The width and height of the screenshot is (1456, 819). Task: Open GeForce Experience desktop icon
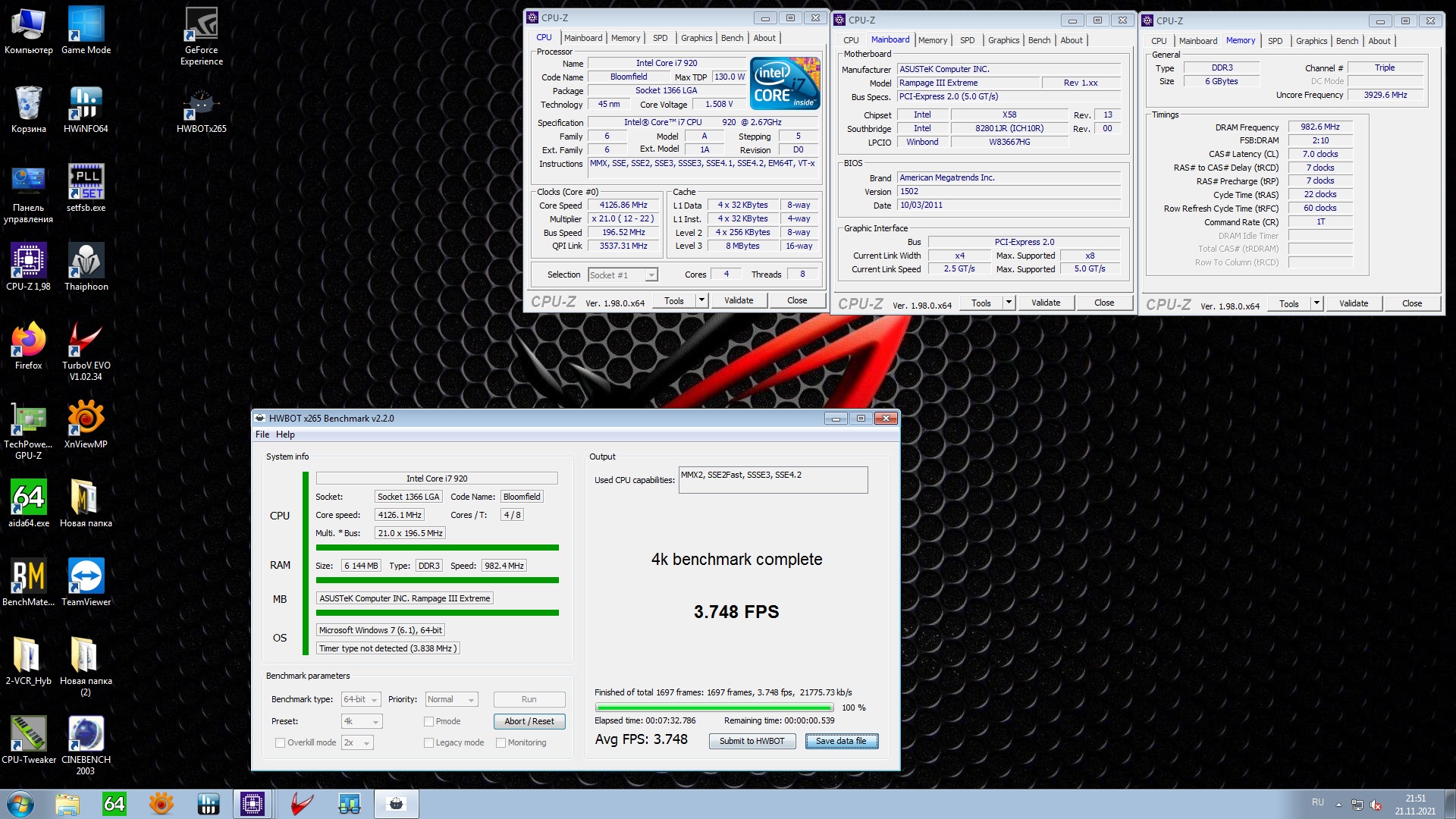click(202, 36)
